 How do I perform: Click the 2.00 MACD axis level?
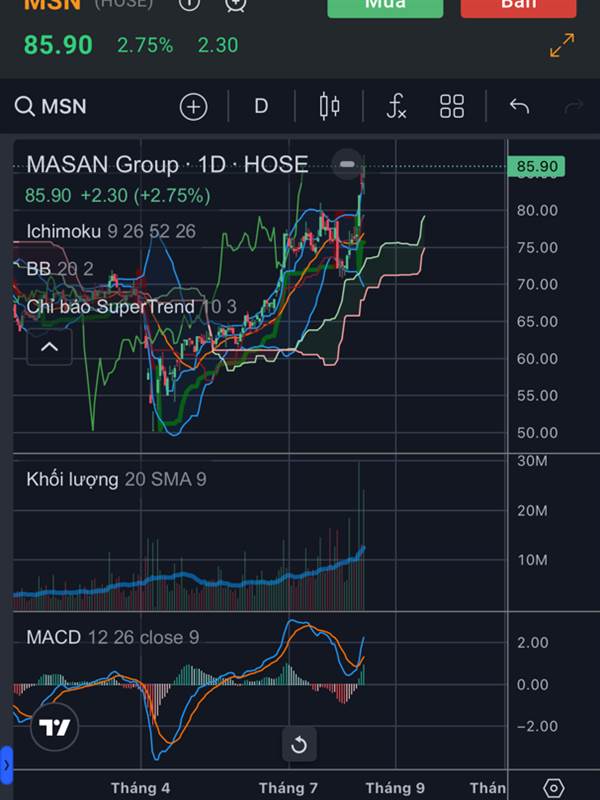point(532,642)
